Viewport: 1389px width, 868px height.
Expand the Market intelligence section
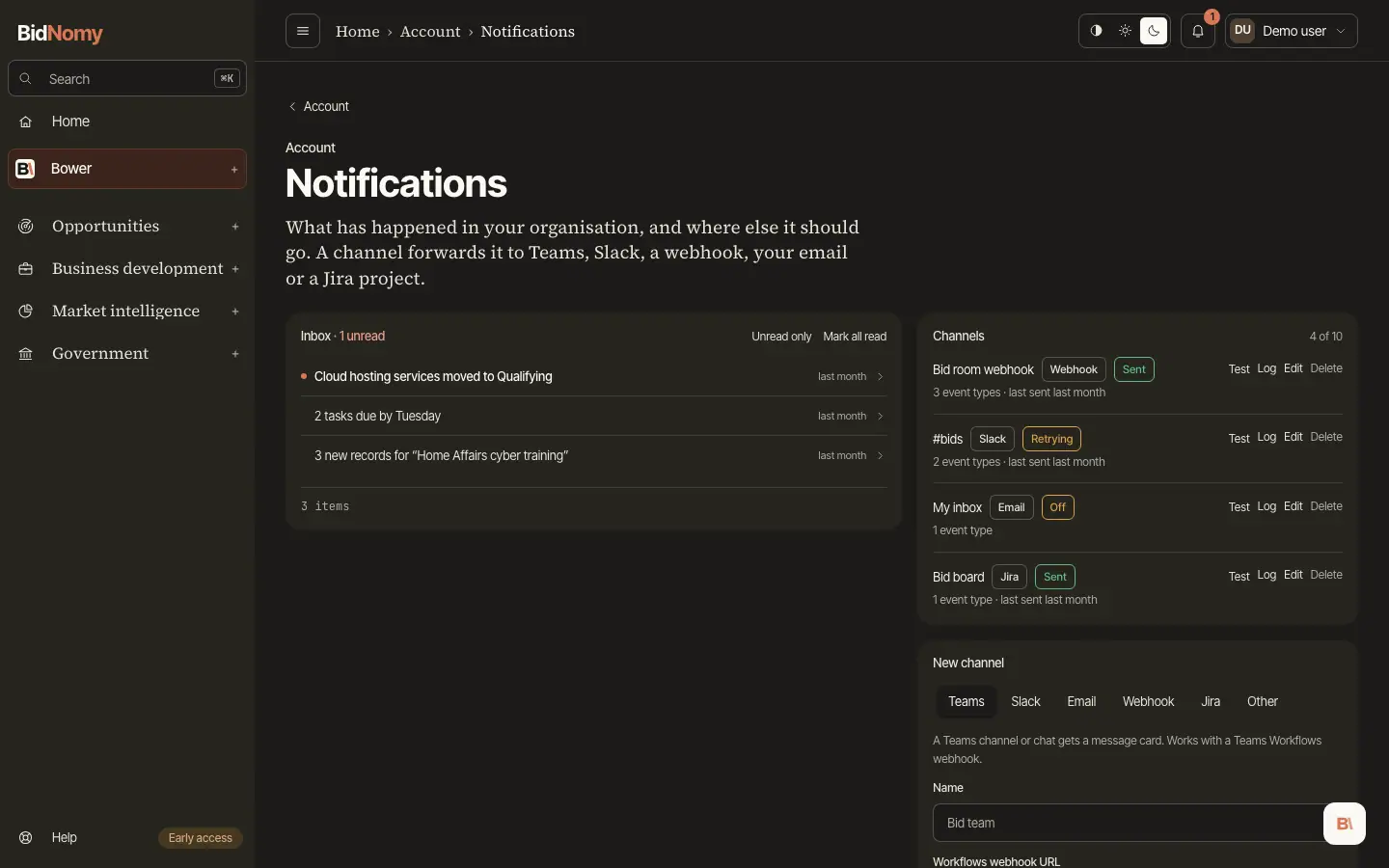[x=235, y=312]
